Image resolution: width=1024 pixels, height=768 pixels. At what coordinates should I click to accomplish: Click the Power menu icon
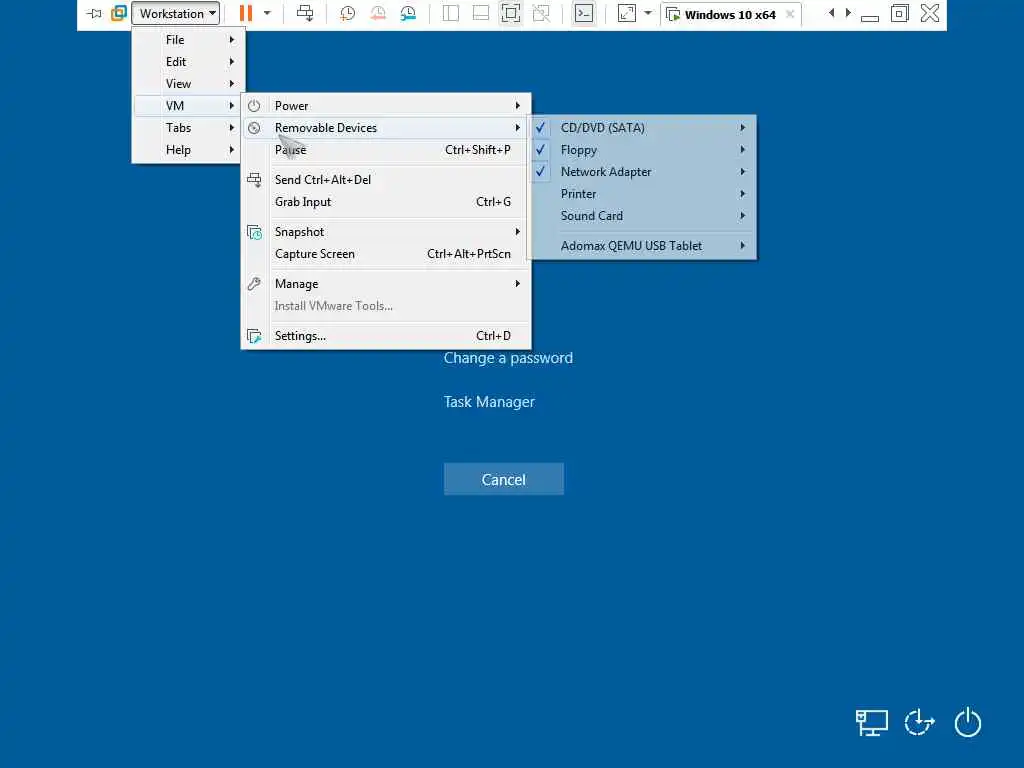(254, 106)
